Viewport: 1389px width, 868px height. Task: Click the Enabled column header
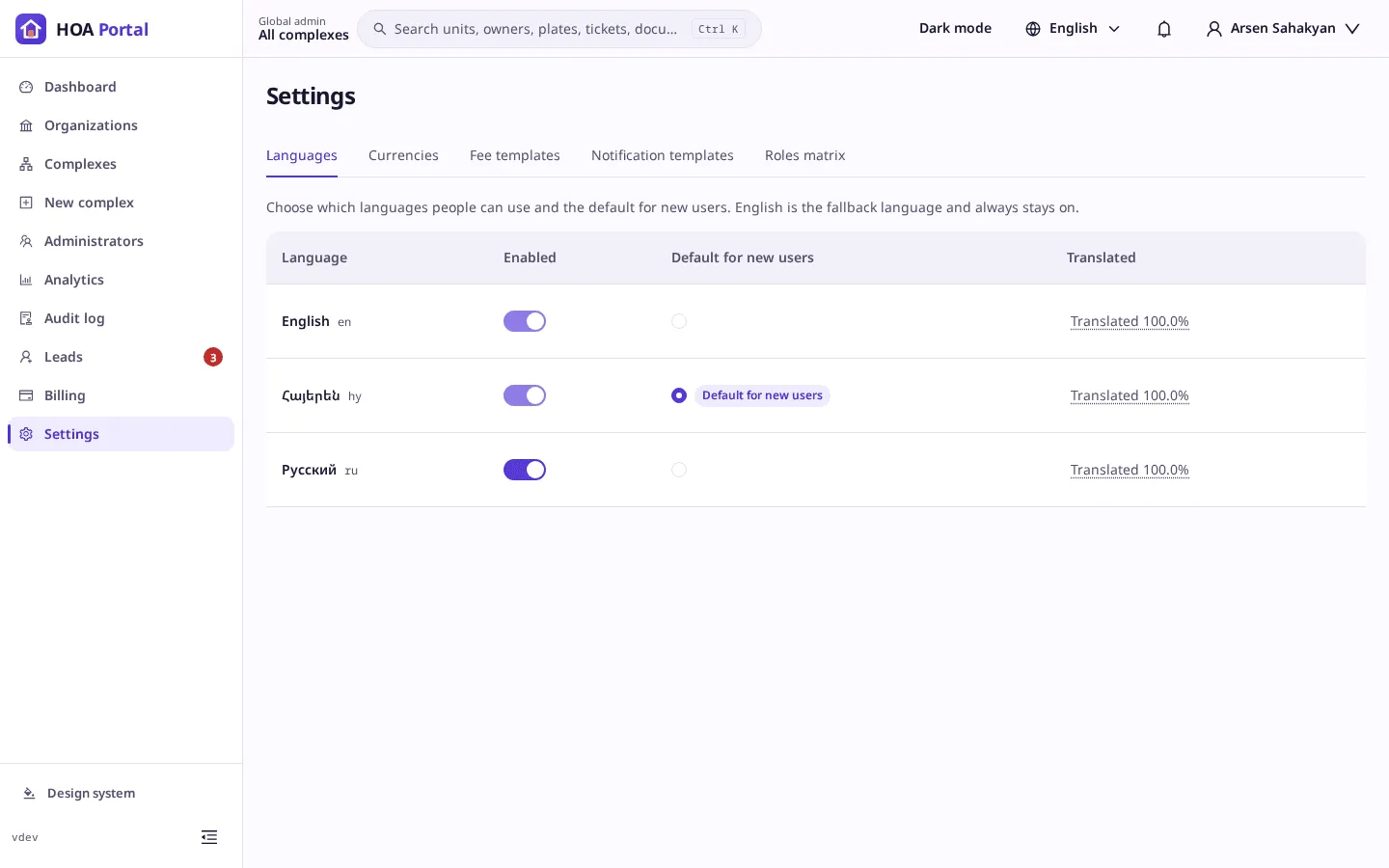tap(530, 258)
